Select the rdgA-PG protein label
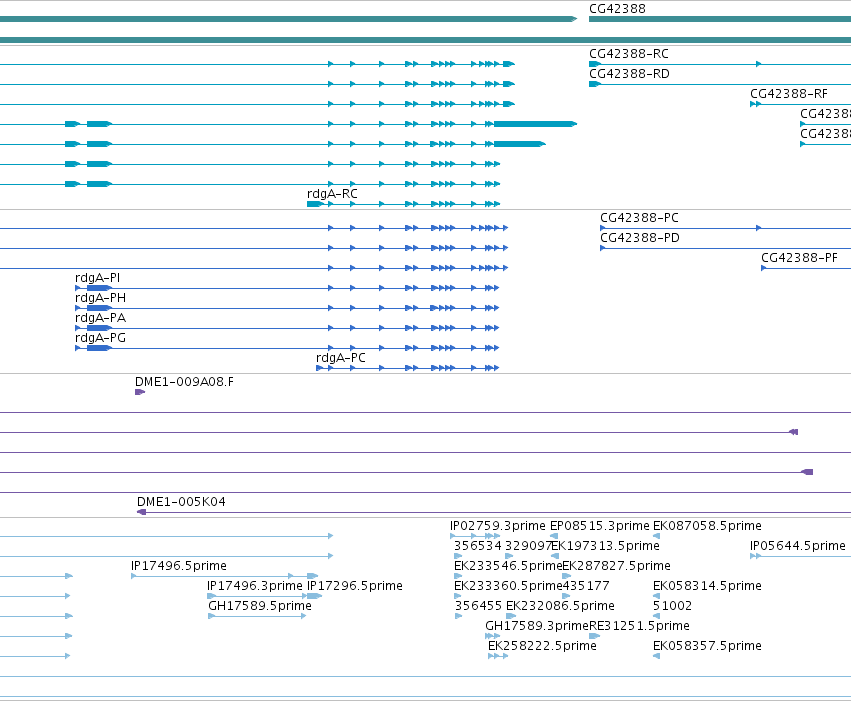This screenshot has height=701, width=851. pos(100,338)
